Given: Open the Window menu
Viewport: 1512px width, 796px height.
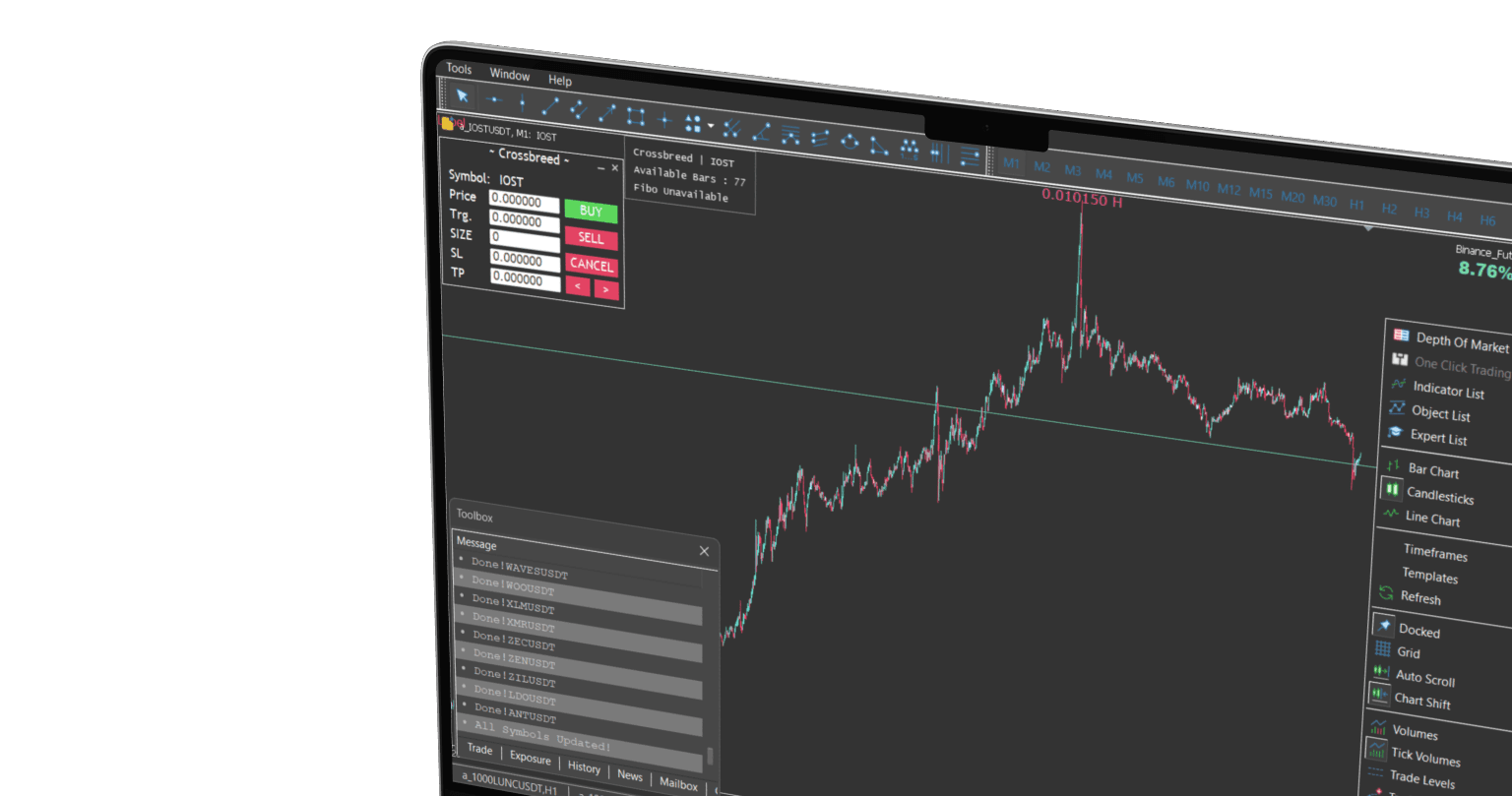Looking at the screenshot, I should [x=509, y=75].
